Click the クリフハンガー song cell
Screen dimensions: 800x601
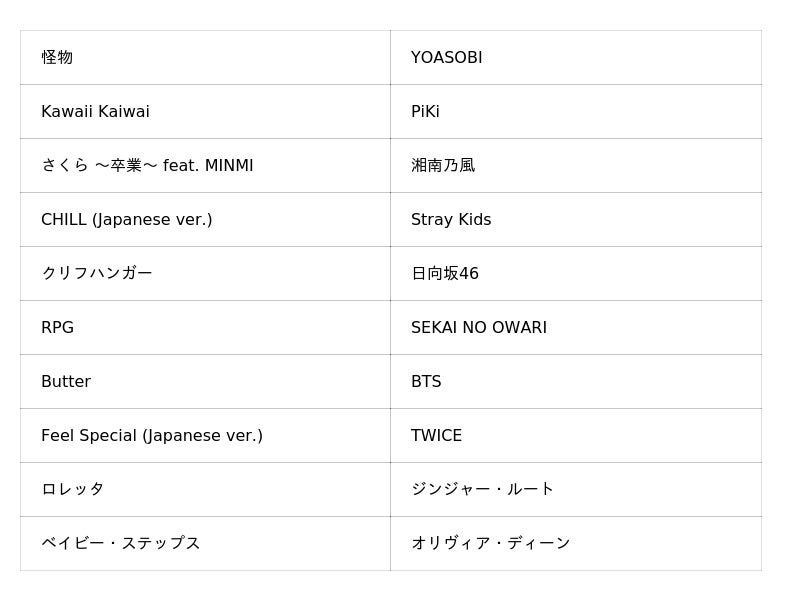tap(97, 274)
